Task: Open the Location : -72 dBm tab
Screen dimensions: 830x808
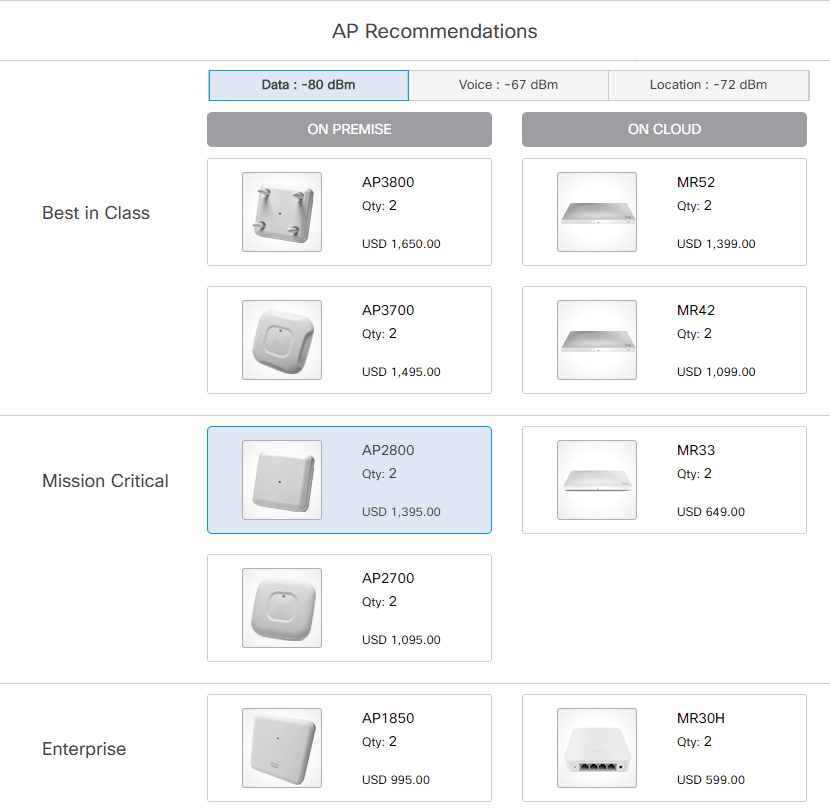Action: (x=709, y=85)
